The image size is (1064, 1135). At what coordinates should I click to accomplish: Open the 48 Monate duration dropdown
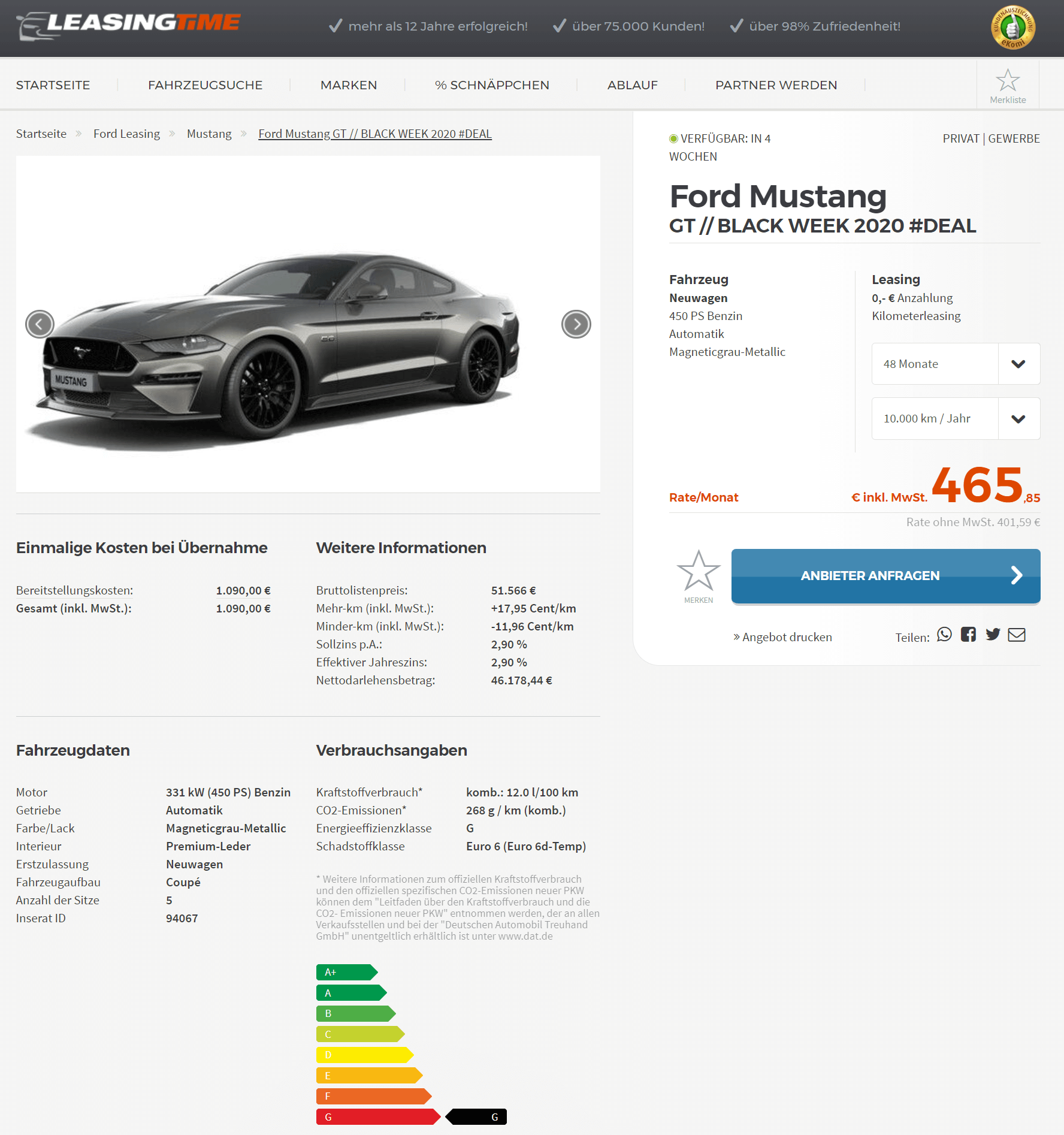tap(956, 364)
